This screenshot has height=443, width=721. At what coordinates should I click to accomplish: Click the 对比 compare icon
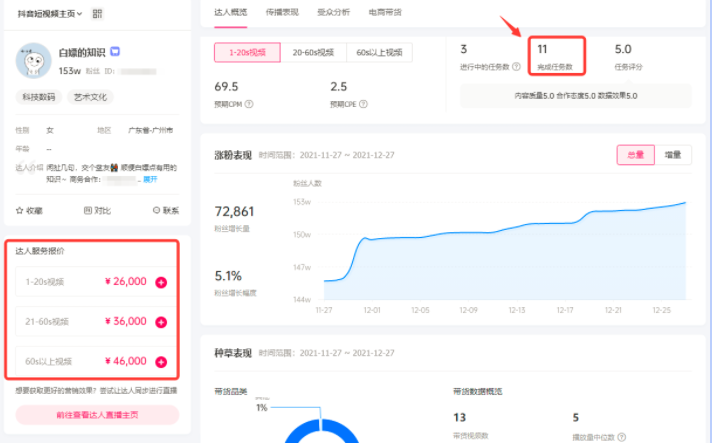tap(88, 211)
